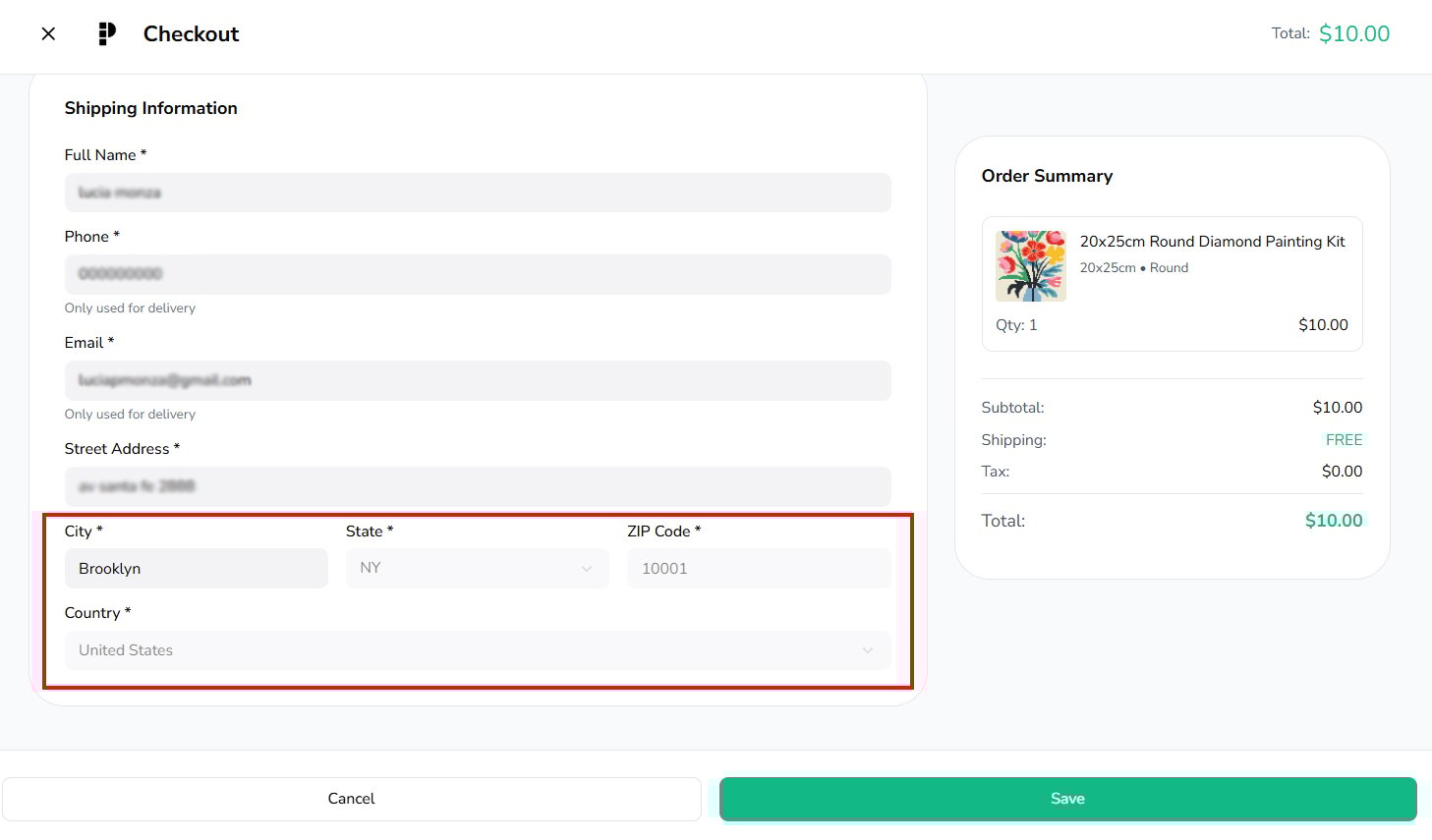Edit the City field containing Brooklyn

pos(196,569)
